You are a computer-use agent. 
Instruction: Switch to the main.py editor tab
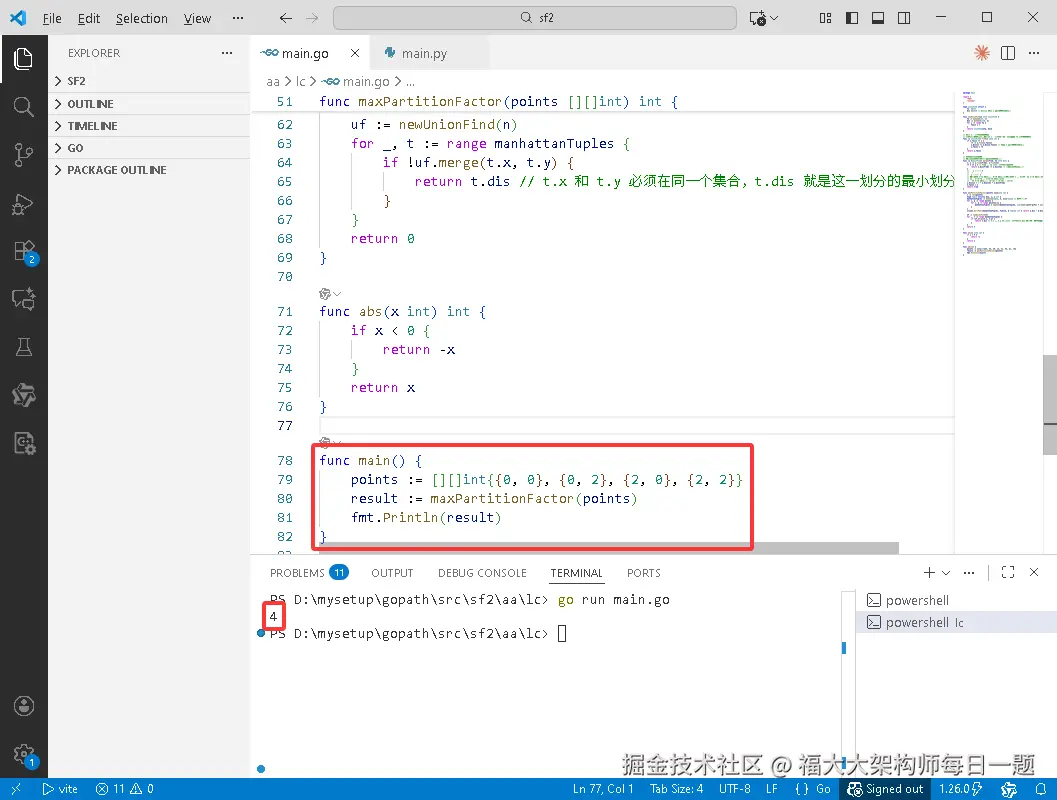[x=425, y=53]
